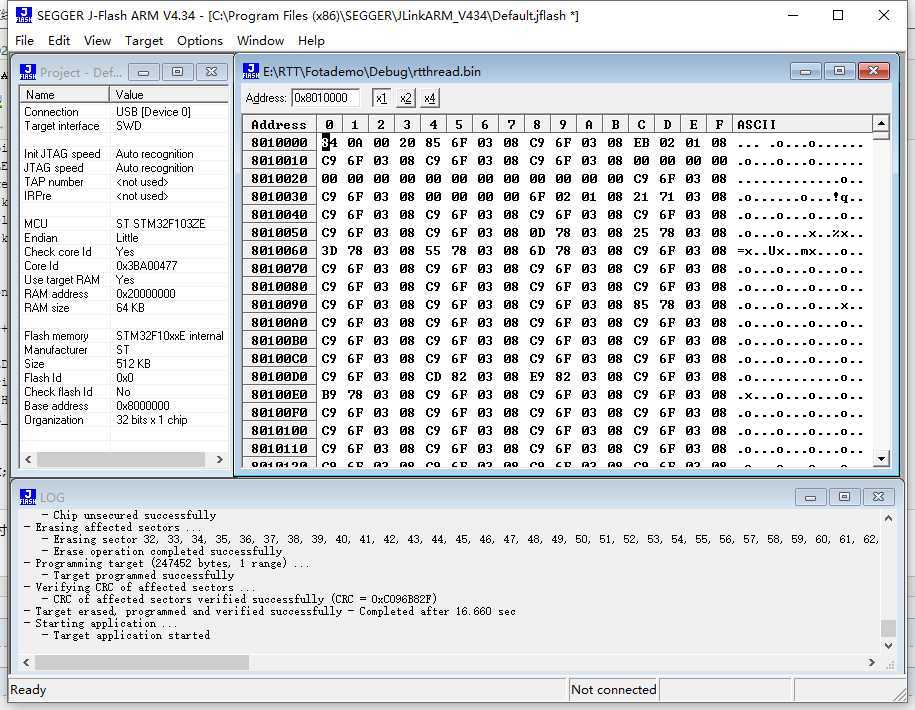Click the SEGGER J-Flash app icon in title bar
Screen dimensions: 915x710
23,15
